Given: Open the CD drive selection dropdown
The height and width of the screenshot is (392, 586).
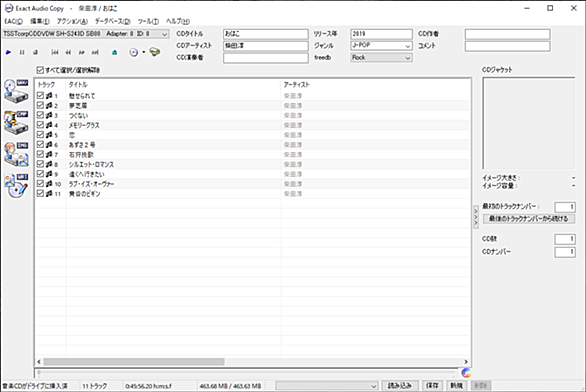Looking at the screenshot, I should coord(86,34).
